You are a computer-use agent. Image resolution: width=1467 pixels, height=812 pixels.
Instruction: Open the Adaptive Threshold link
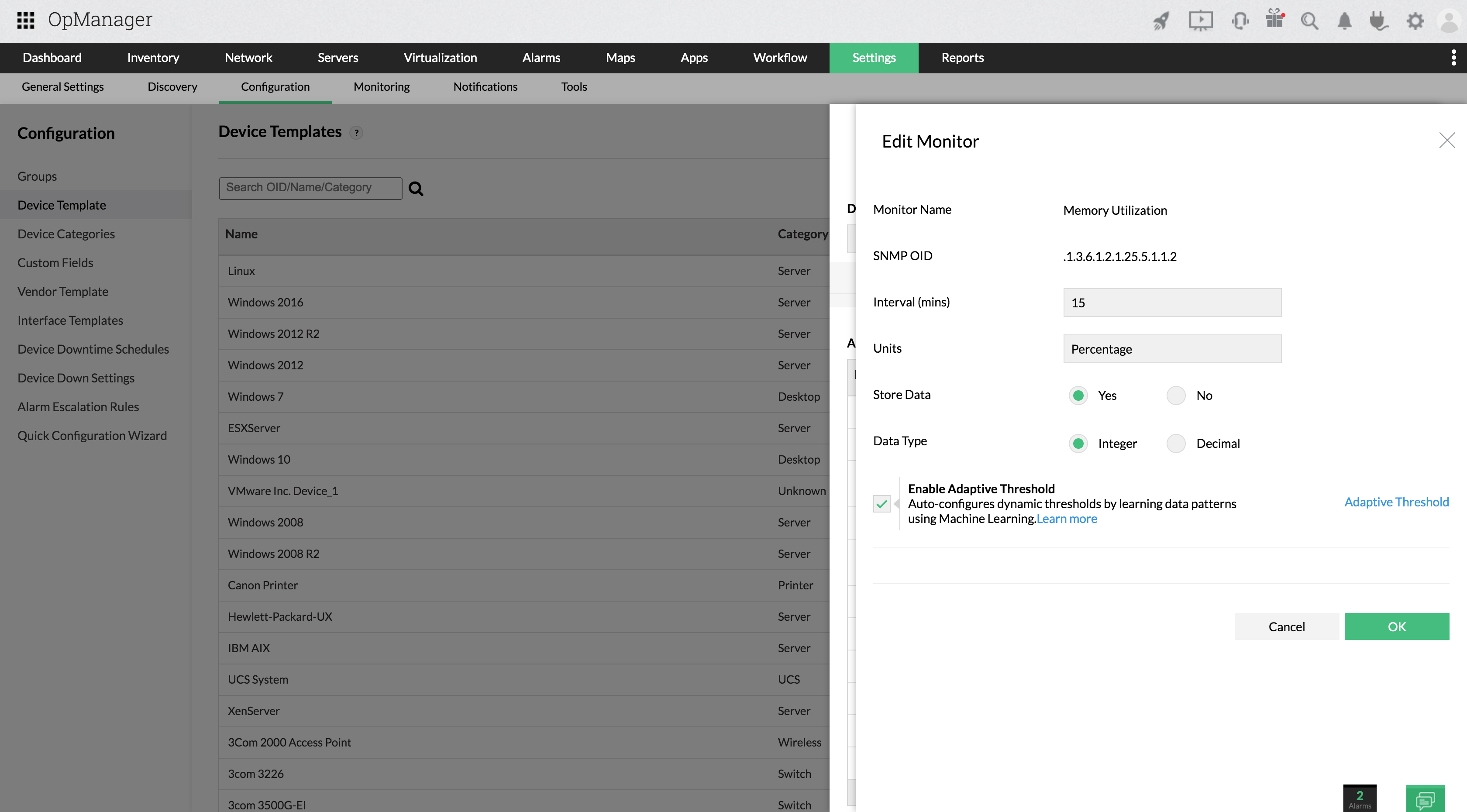tap(1396, 502)
